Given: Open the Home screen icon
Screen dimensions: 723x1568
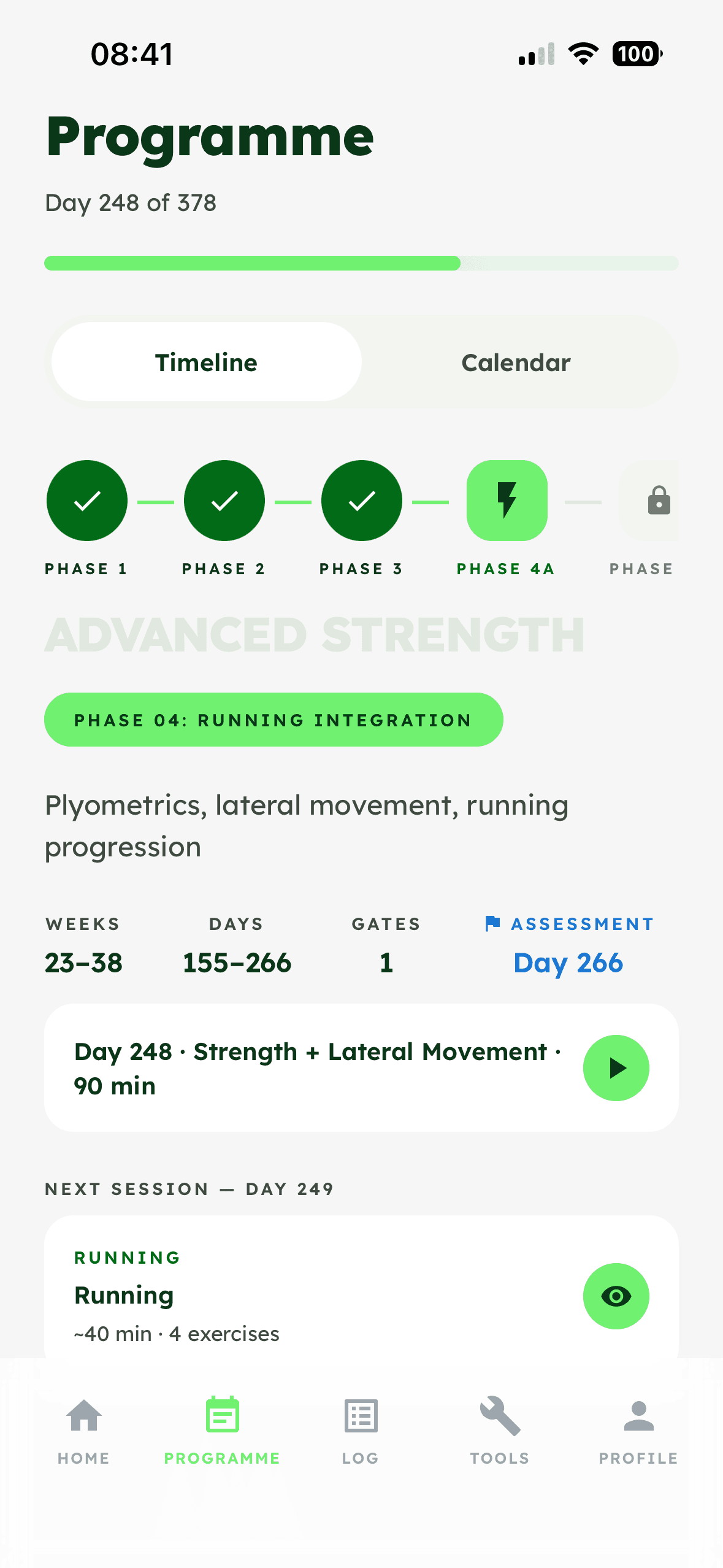Looking at the screenshot, I should (83, 1417).
